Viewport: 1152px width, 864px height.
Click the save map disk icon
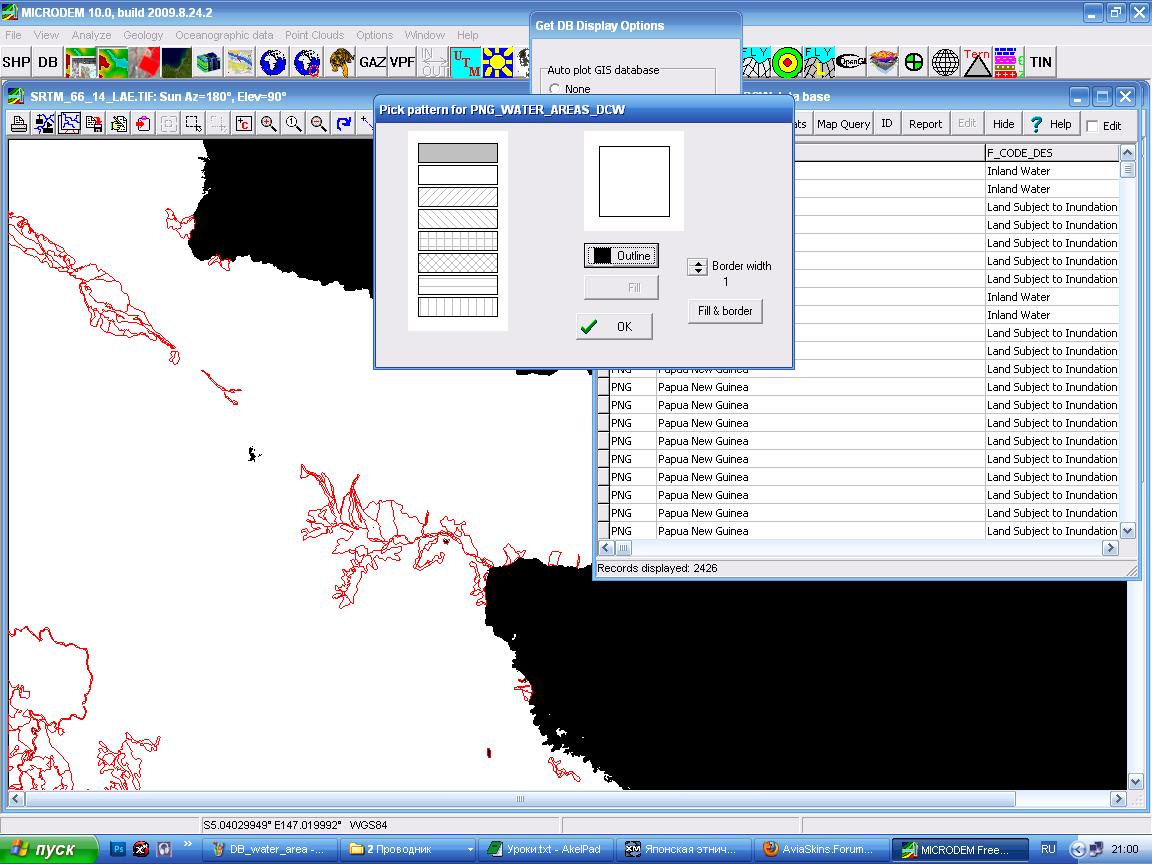click(94, 123)
